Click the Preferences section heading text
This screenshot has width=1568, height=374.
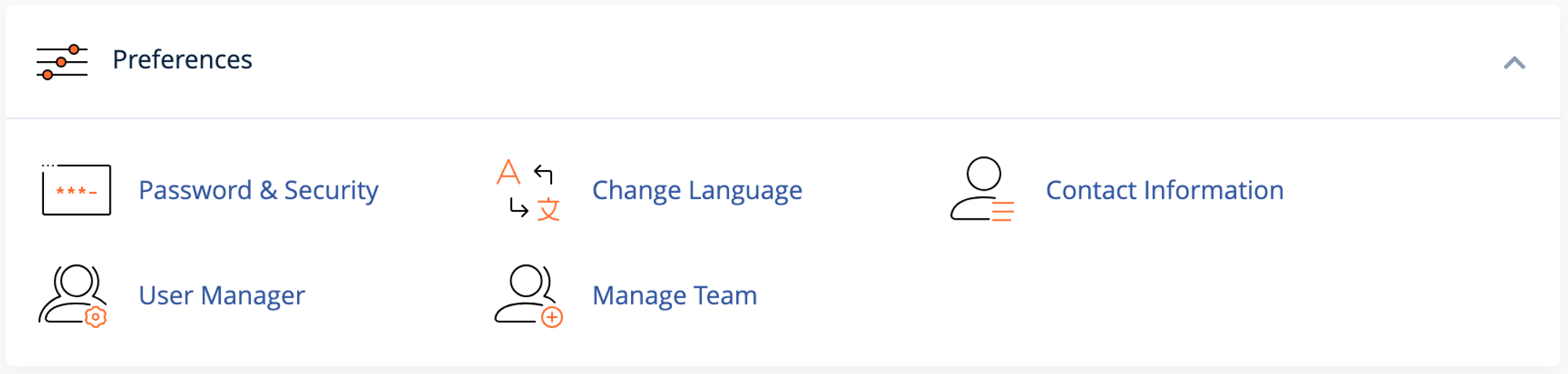tap(182, 60)
